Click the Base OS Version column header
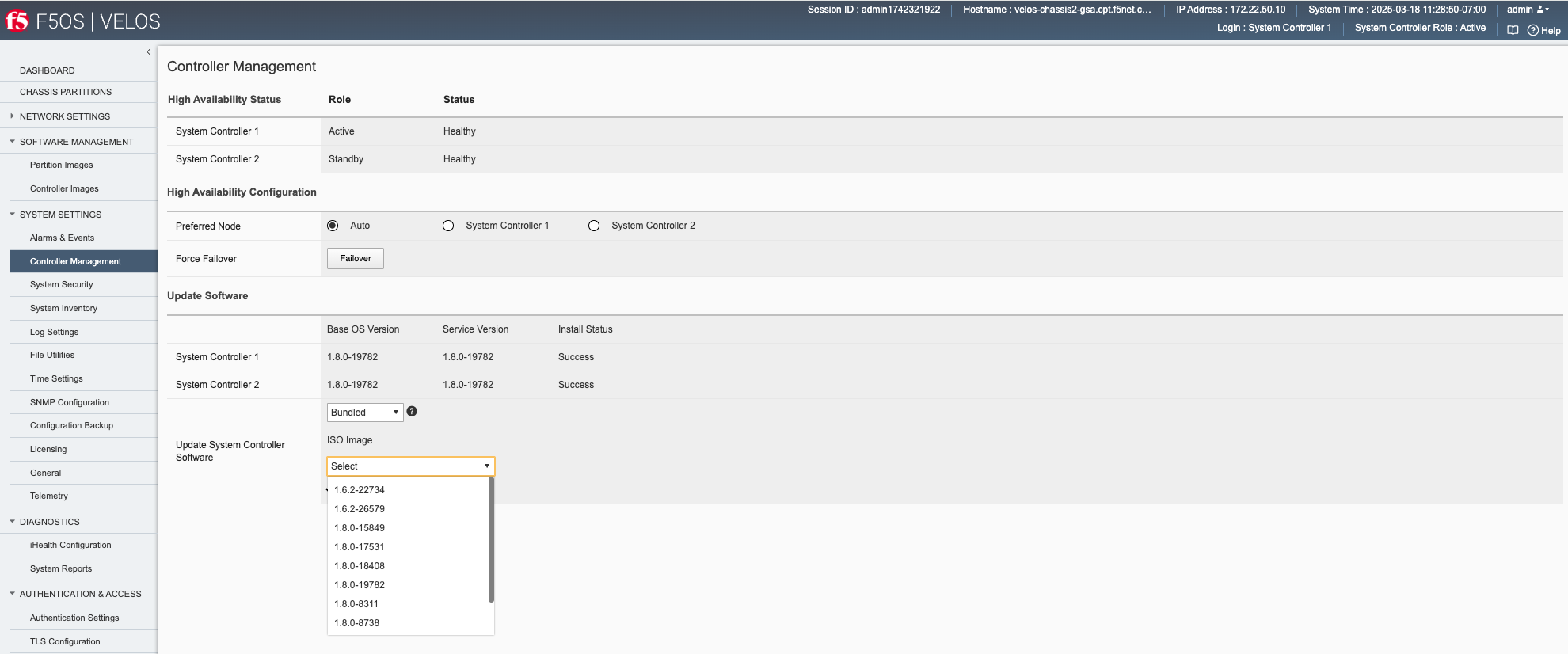1568x654 pixels. point(363,329)
